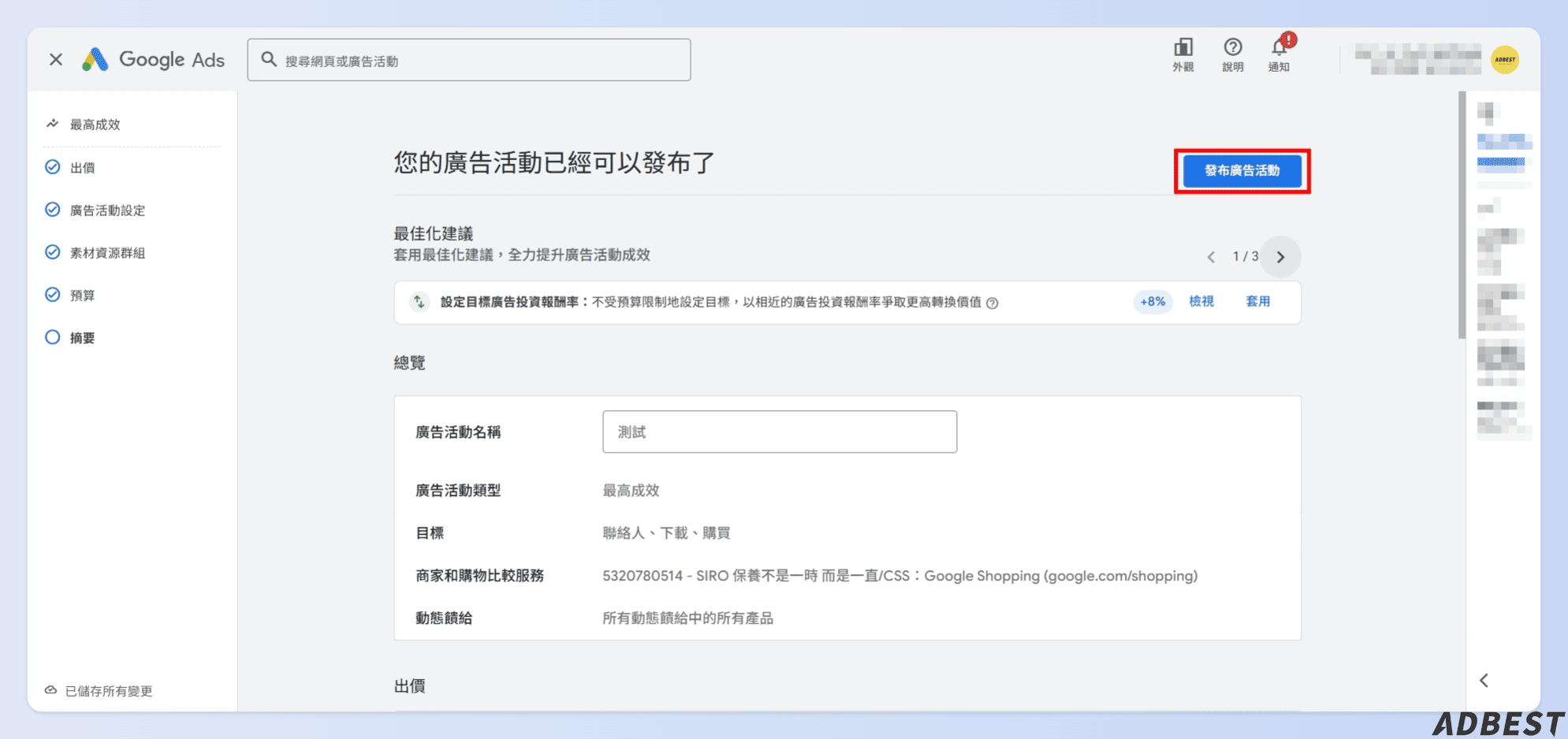
Task: Click the cloud saved icon at the bottom left
Action: click(x=50, y=690)
